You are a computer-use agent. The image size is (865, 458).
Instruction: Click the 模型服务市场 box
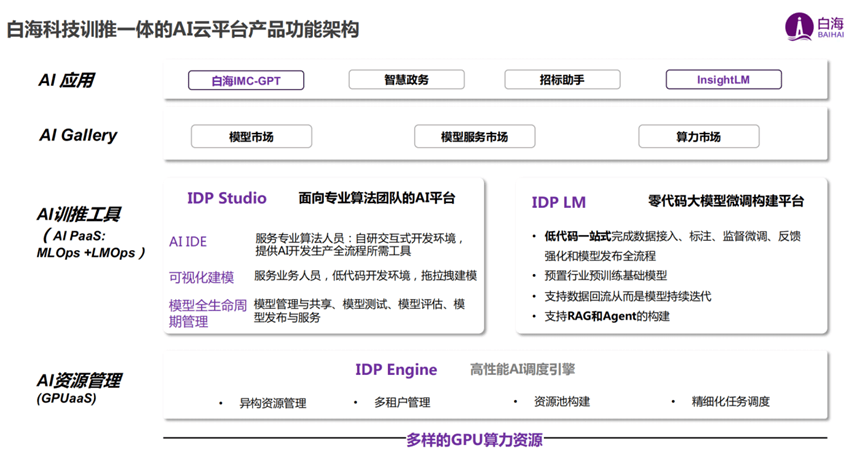click(474, 137)
